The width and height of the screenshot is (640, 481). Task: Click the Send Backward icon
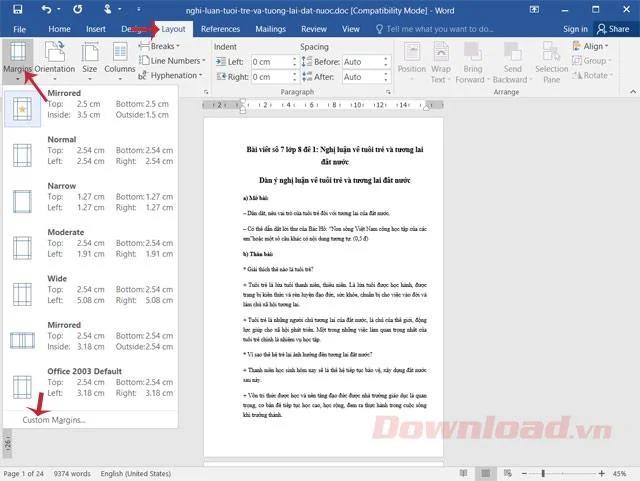pos(512,61)
